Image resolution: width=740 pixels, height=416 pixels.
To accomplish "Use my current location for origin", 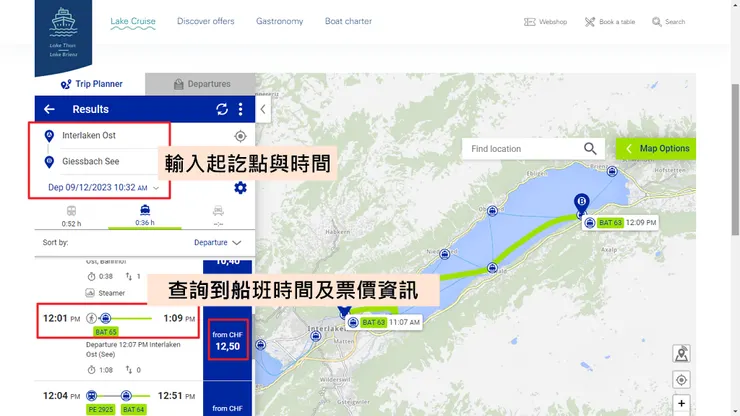I will pos(240,136).
